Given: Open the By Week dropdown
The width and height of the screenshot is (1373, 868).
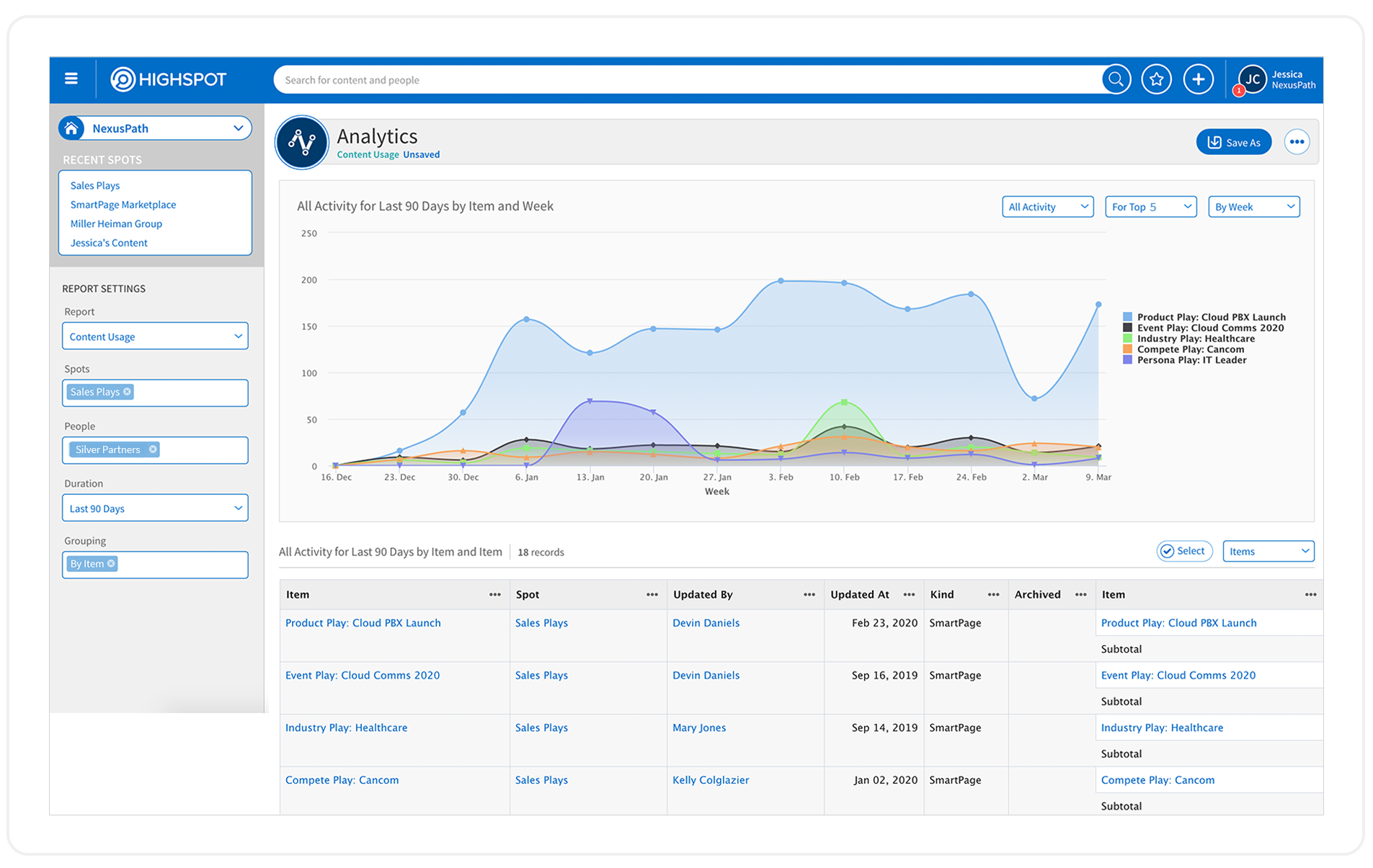Looking at the screenshot, I should [x=1253, y=207].
